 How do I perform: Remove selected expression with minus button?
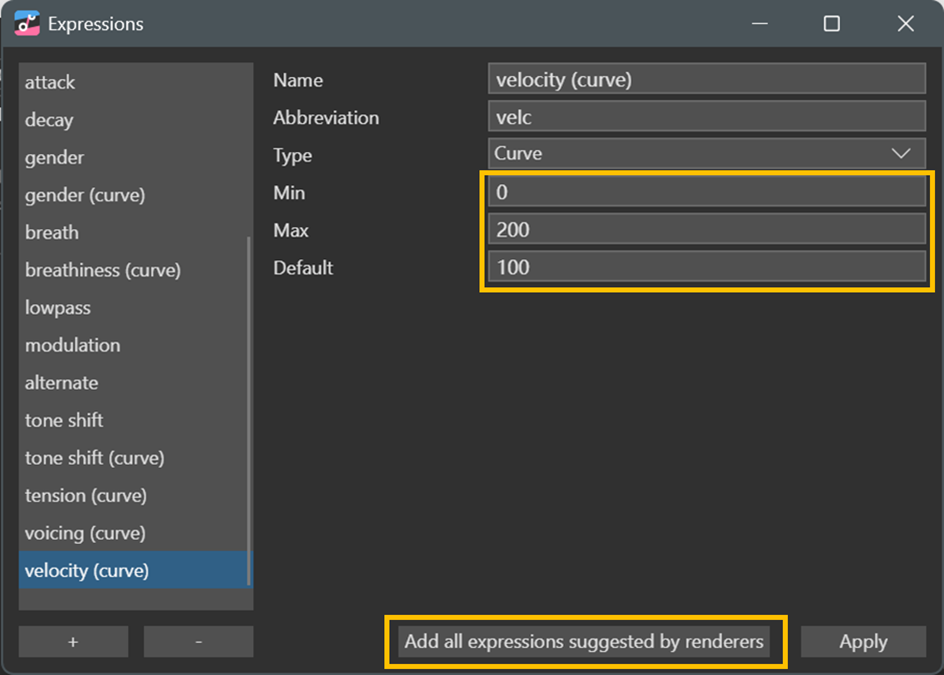tap(198, 641)
